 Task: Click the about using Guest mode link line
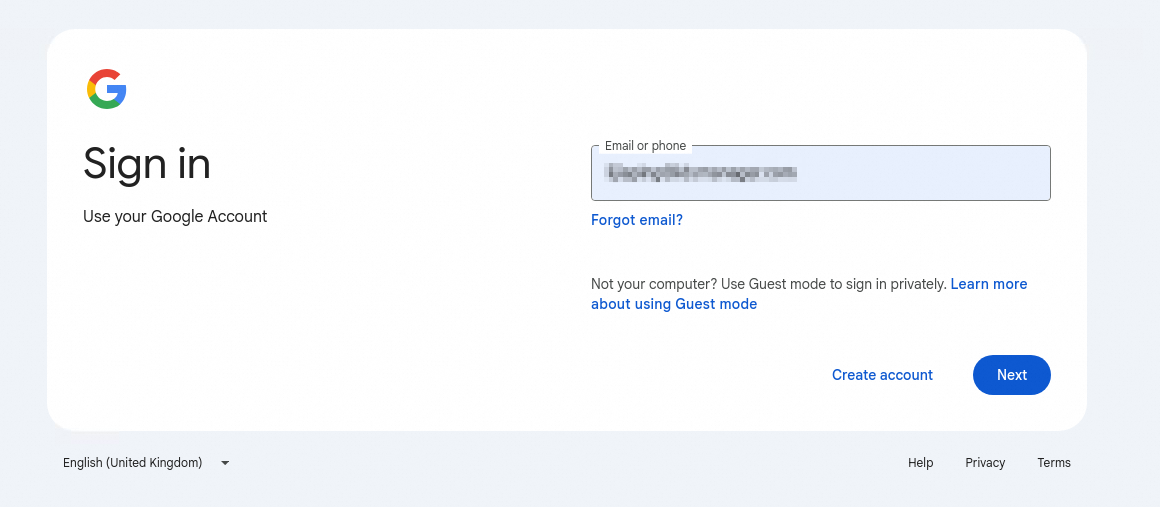coord(674,304)
